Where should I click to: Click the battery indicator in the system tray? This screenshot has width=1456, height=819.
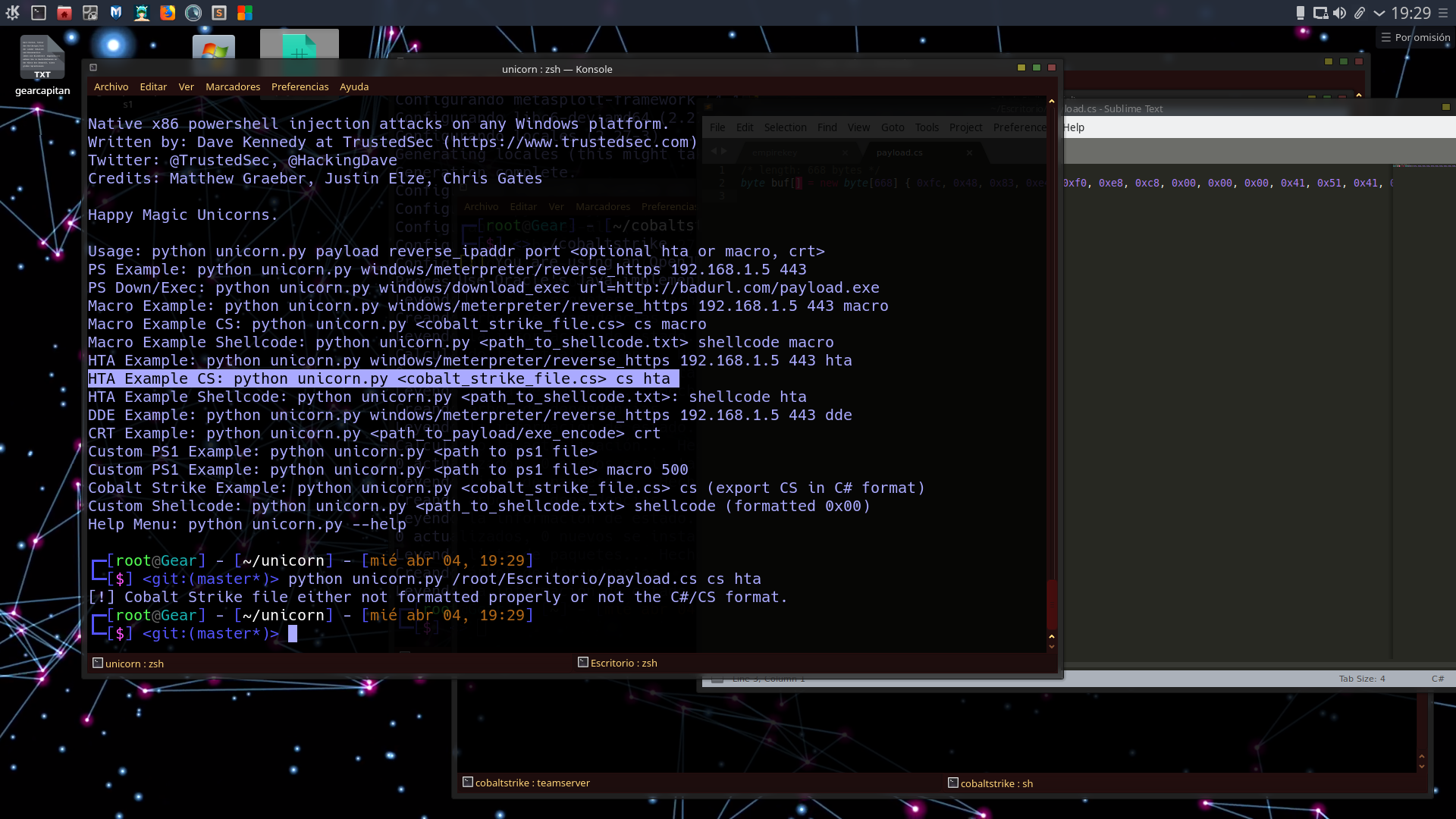1299,13
